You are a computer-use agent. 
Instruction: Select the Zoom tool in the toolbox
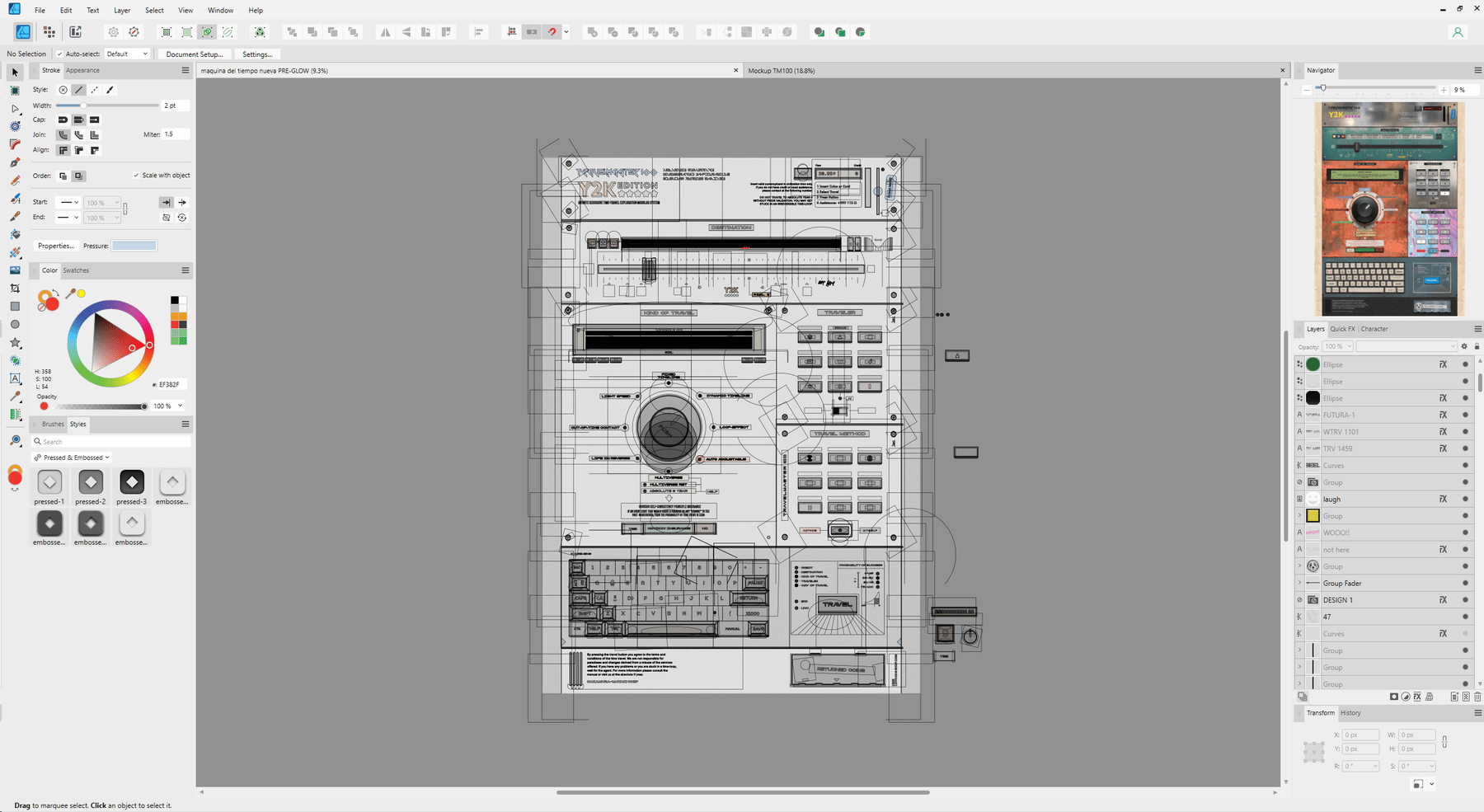15,441
